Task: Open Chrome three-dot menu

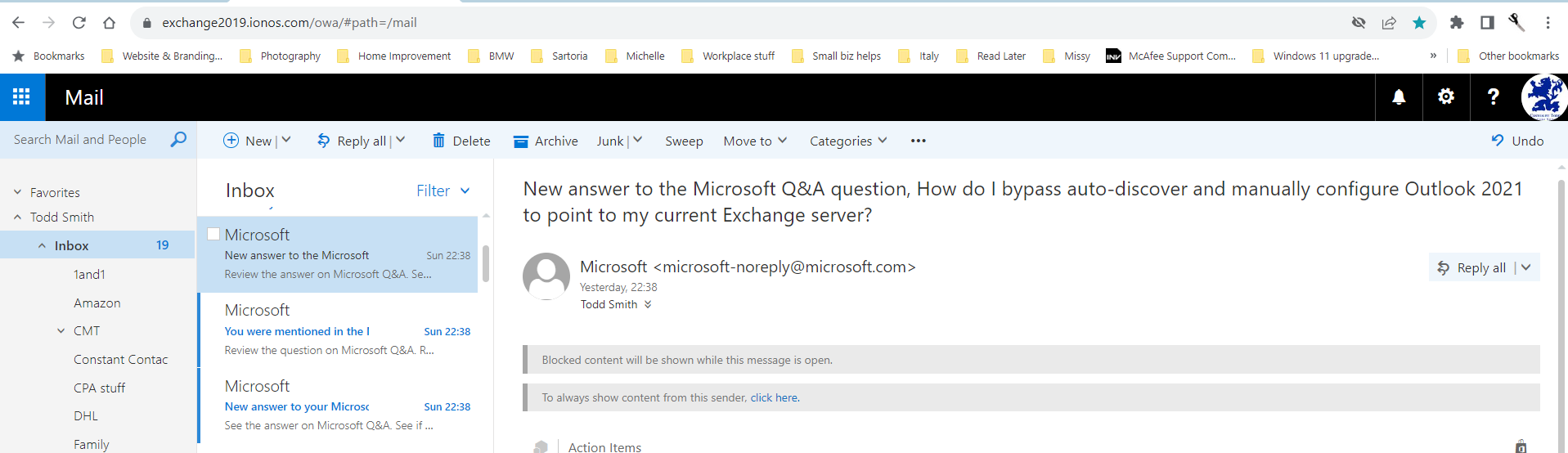Action: coord(1548,23)
